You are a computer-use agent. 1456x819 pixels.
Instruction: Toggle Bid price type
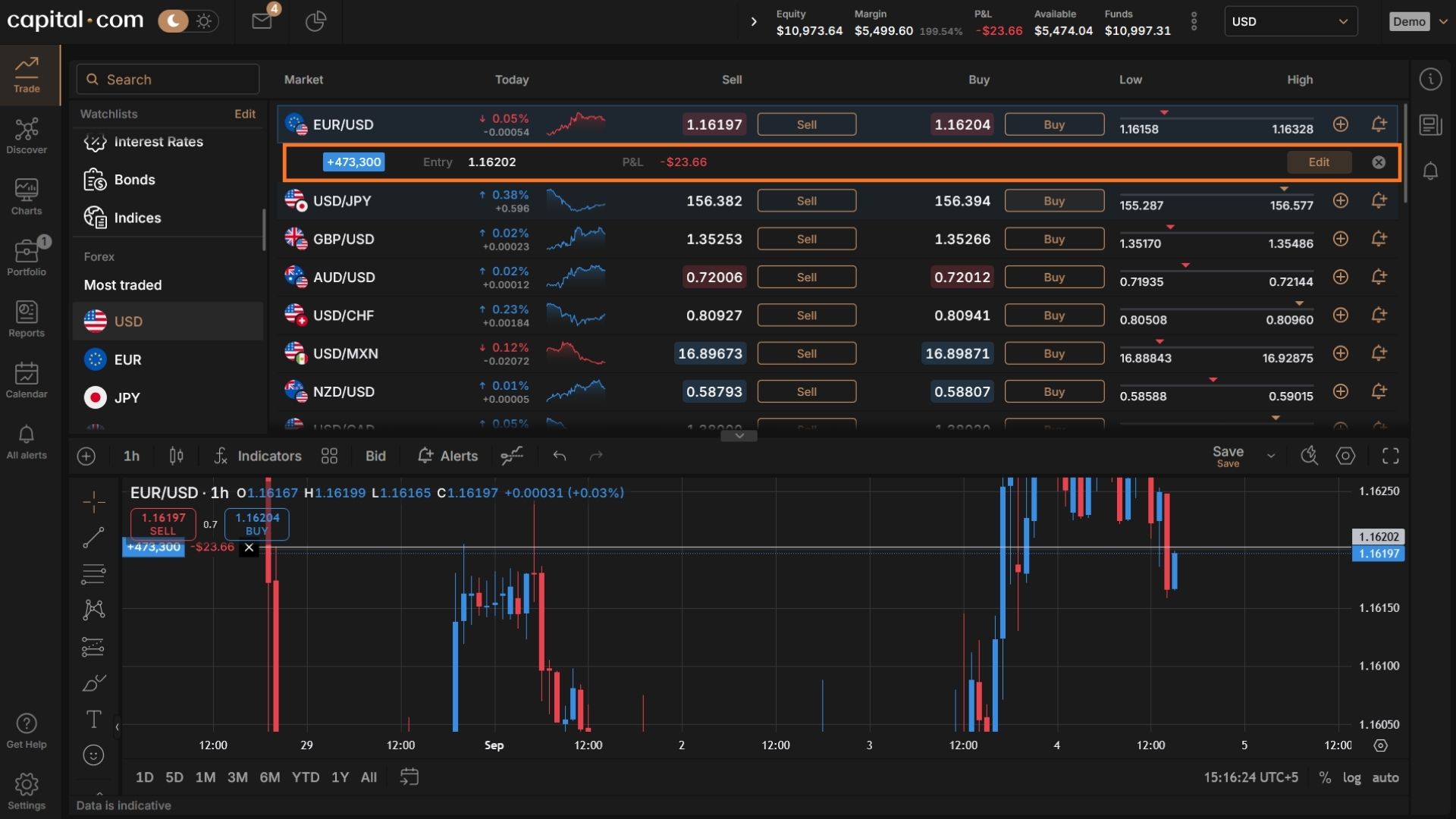(x=375, y=456)
